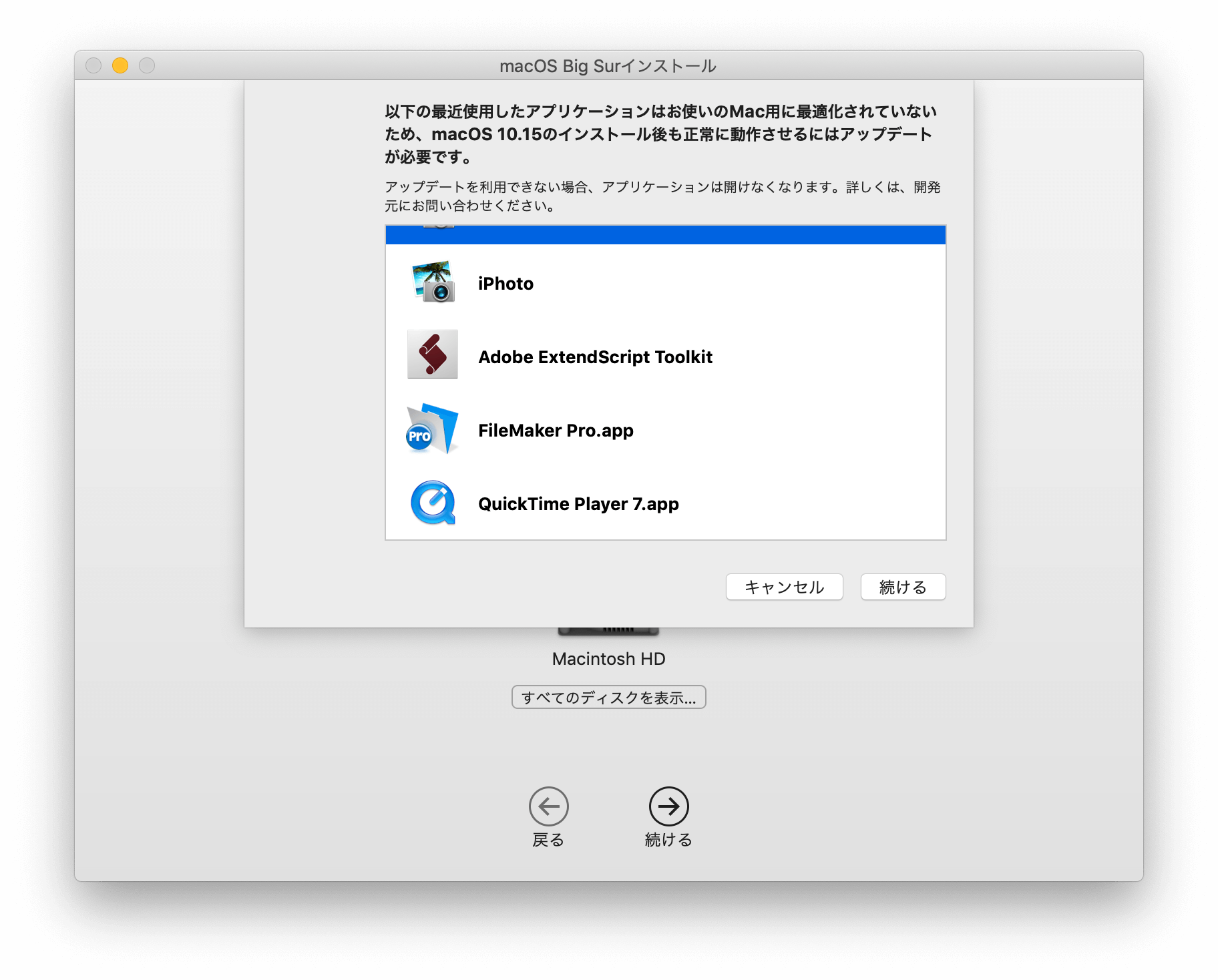Viewport: 1218px width, 980px height.
Task: Click the highlighted blue row at list top
Action: [x=666, y=235]
